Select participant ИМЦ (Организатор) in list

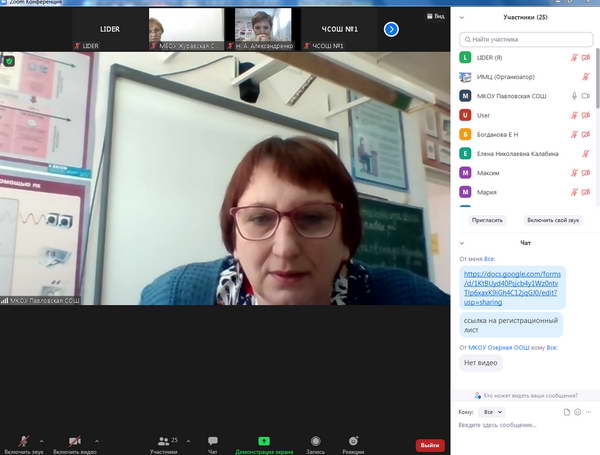click(x=525, y=77)
